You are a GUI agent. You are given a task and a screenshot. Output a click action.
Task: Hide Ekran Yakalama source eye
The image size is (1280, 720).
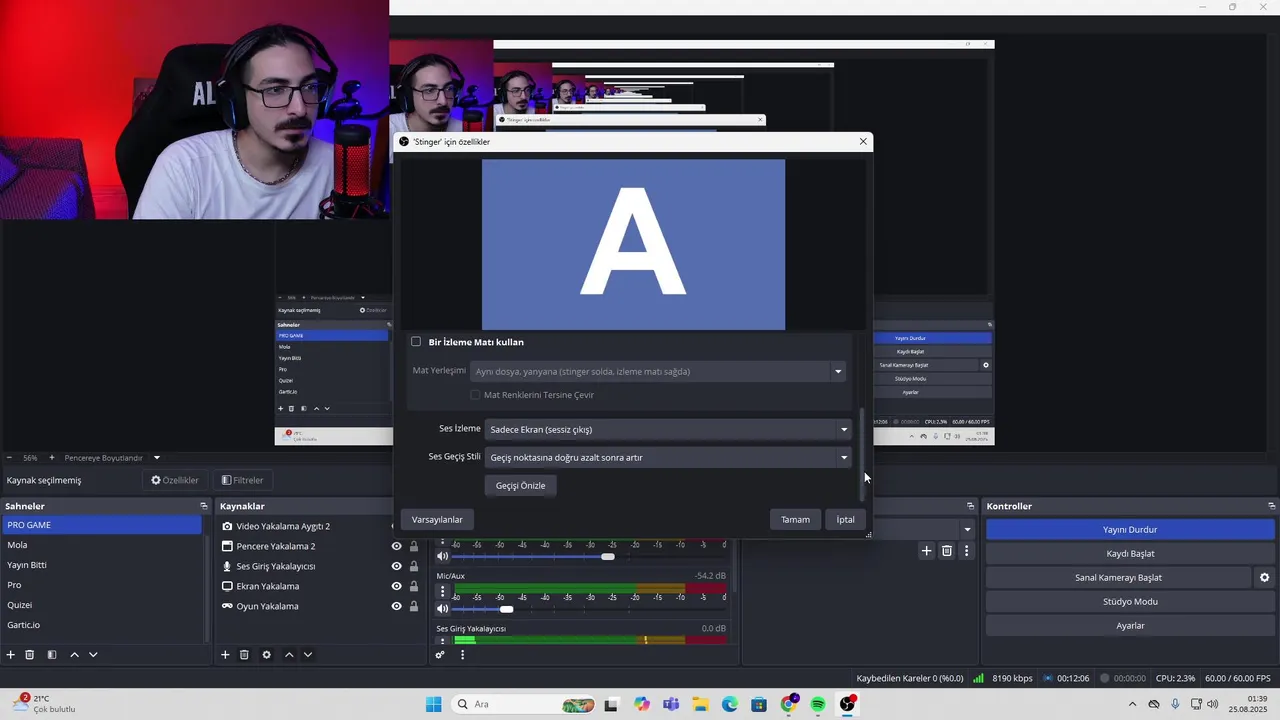[x=396, y=586]
